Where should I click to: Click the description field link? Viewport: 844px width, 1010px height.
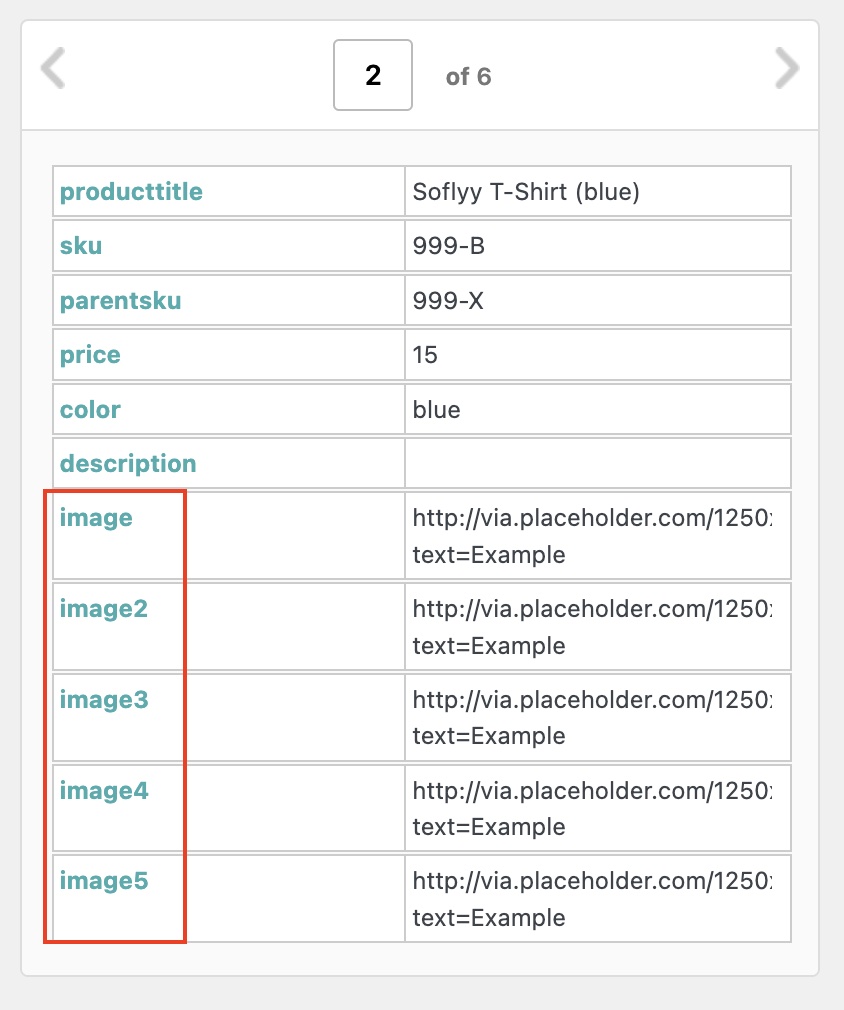click(128, 463)
